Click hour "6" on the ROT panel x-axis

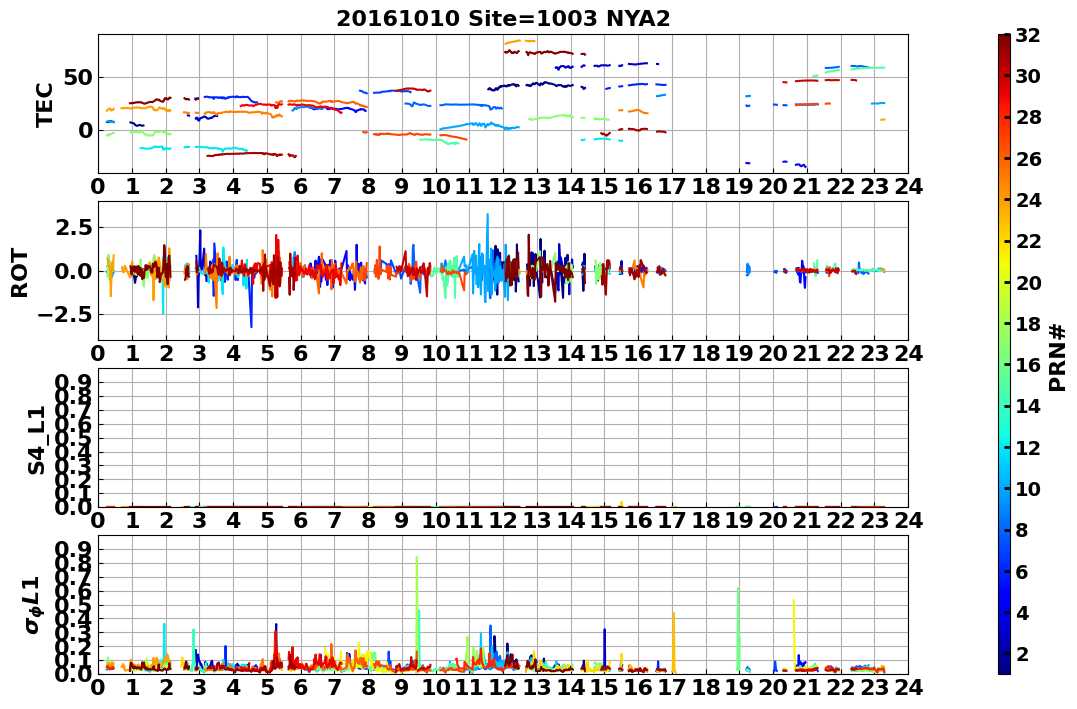coord(301,353)
